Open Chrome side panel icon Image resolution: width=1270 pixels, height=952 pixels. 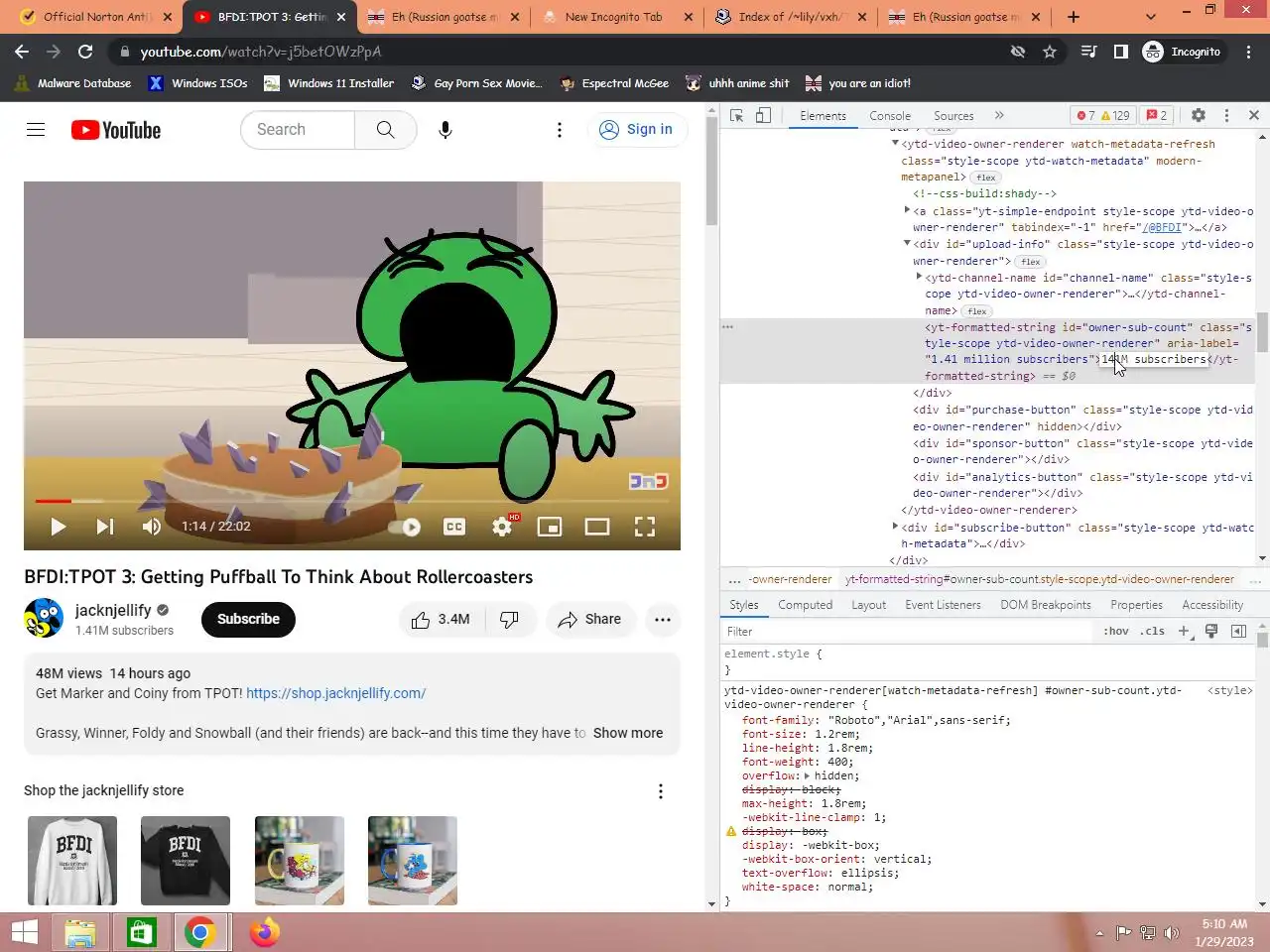point(1120,52)
